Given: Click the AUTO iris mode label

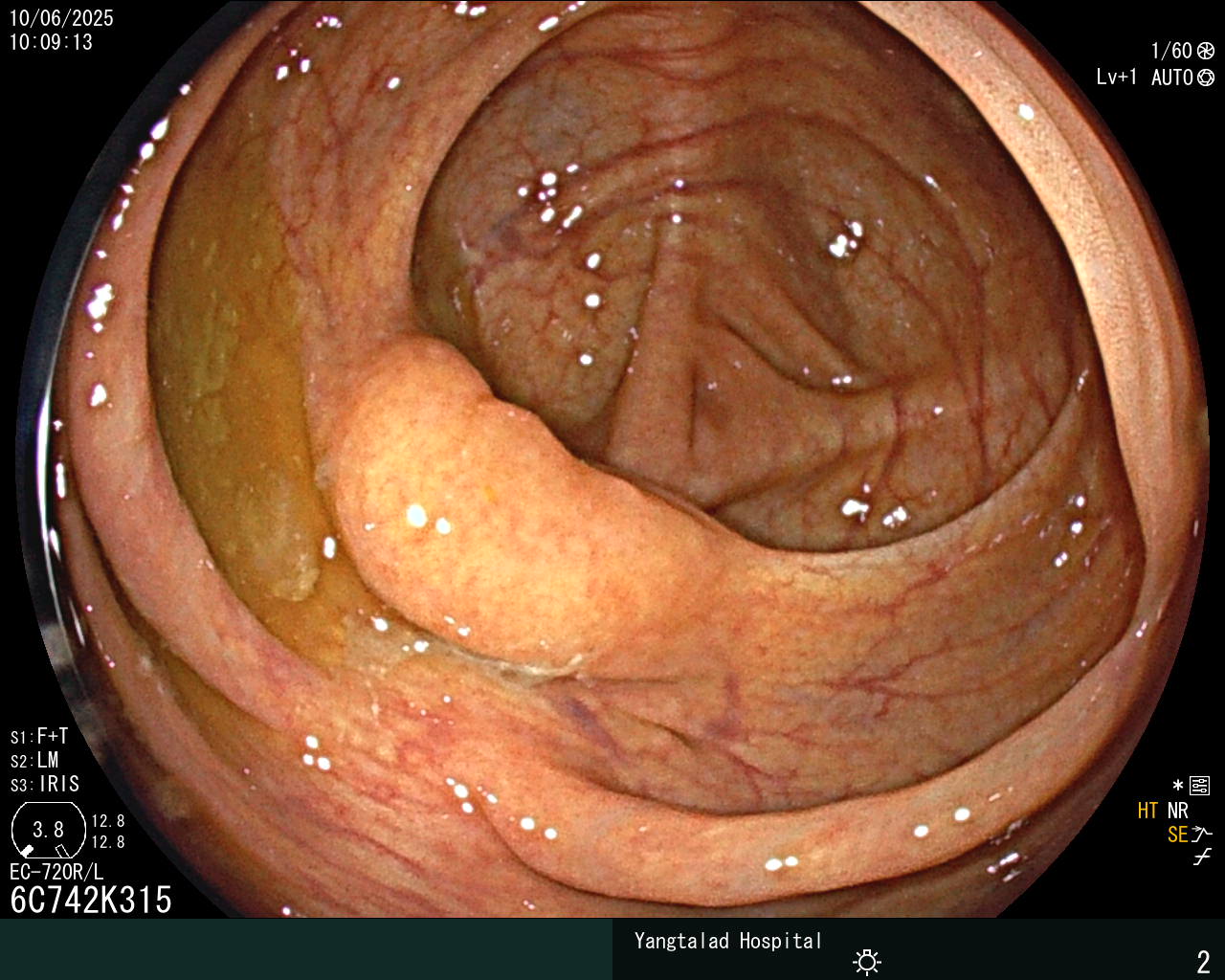Looking at the screenshot, I should tap(1171, 78).
